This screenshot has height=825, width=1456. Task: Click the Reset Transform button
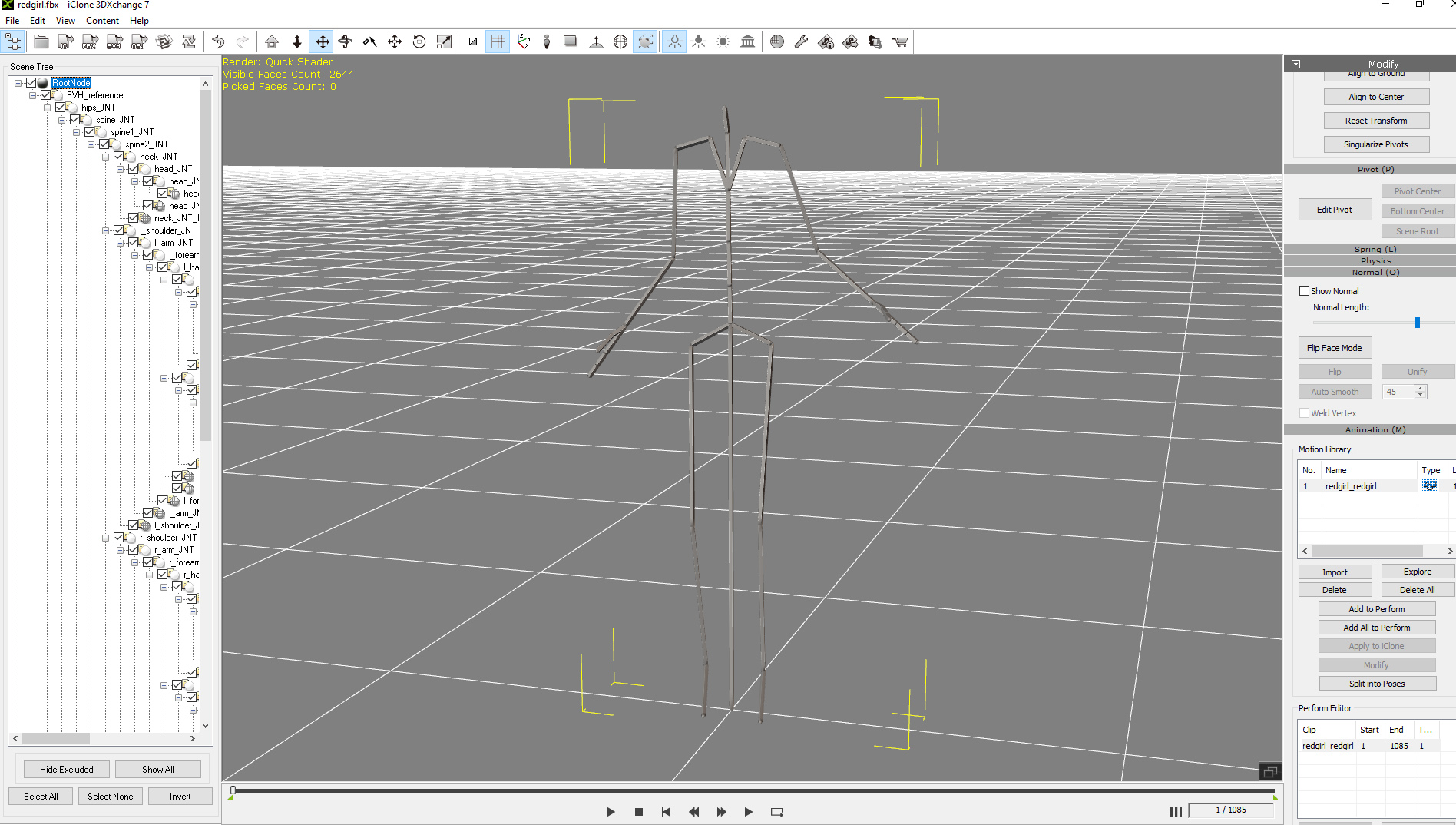1376,121
